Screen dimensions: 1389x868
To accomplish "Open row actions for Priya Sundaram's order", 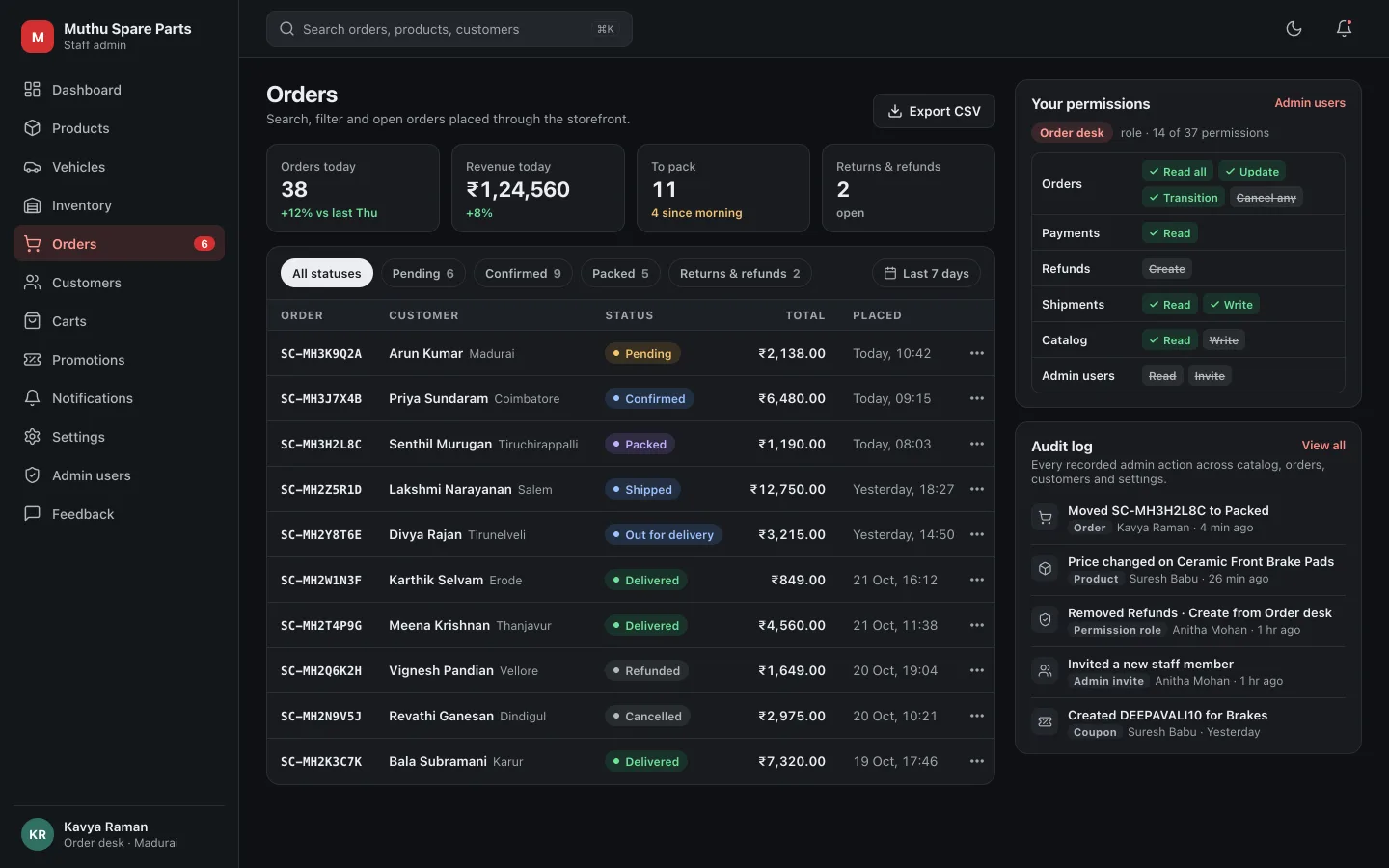I will [977, 398].
